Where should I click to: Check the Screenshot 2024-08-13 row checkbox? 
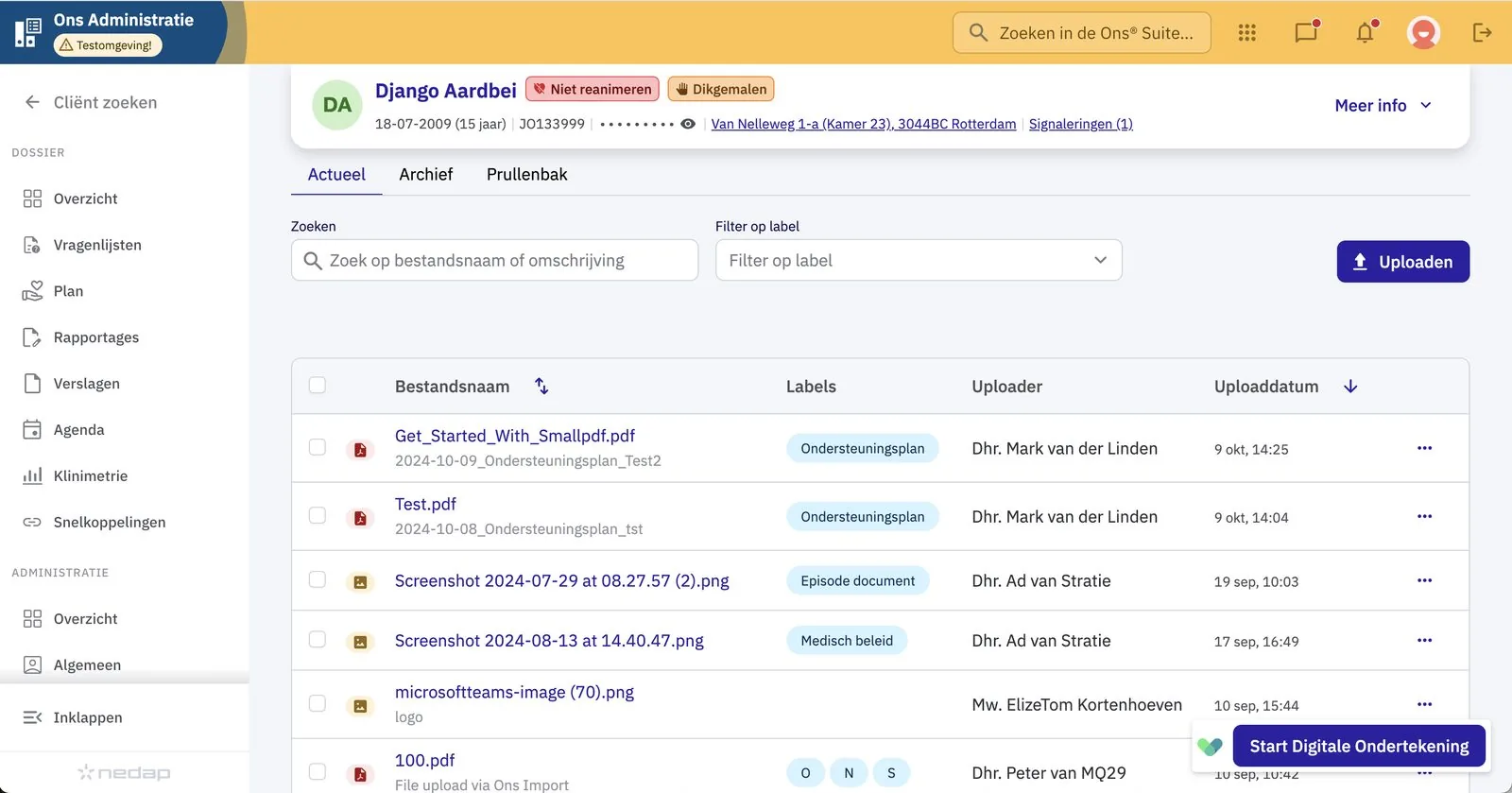tap(318, 640)
